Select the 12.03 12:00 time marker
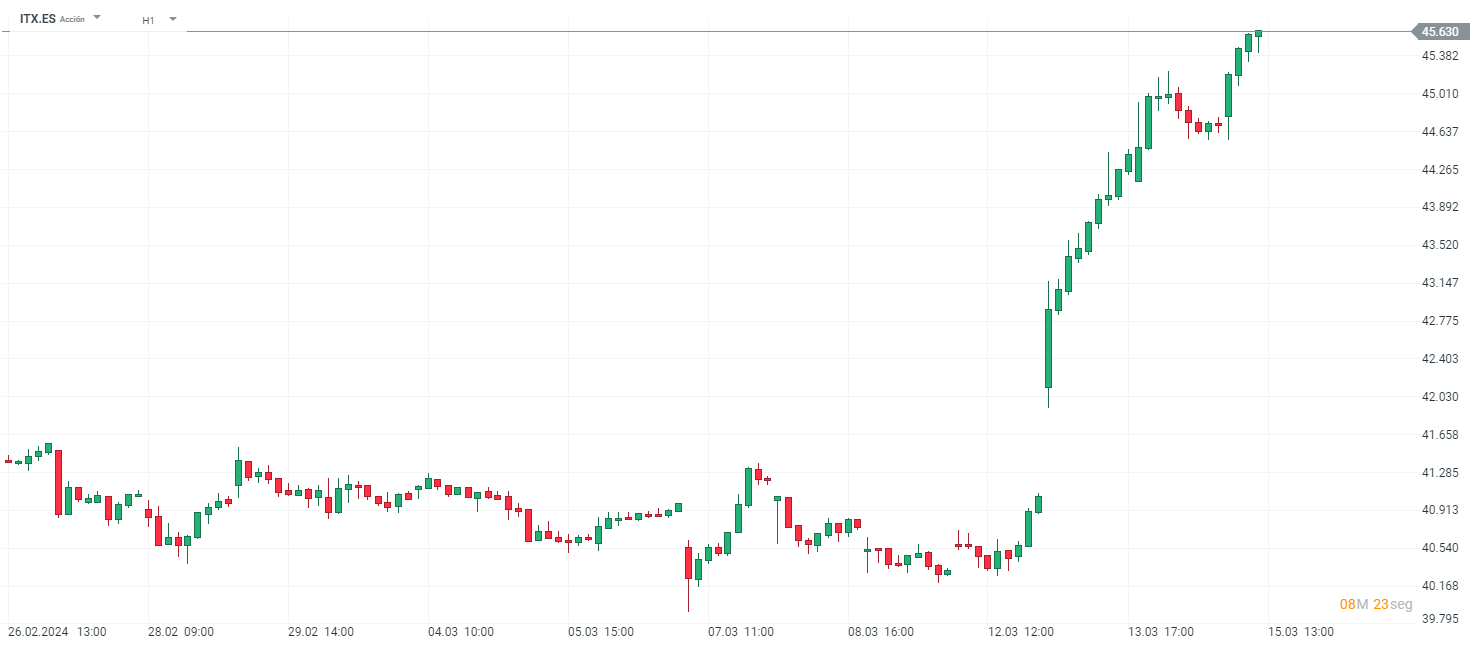Screen dimensions: 1482x649 (x=1021, y=632)
